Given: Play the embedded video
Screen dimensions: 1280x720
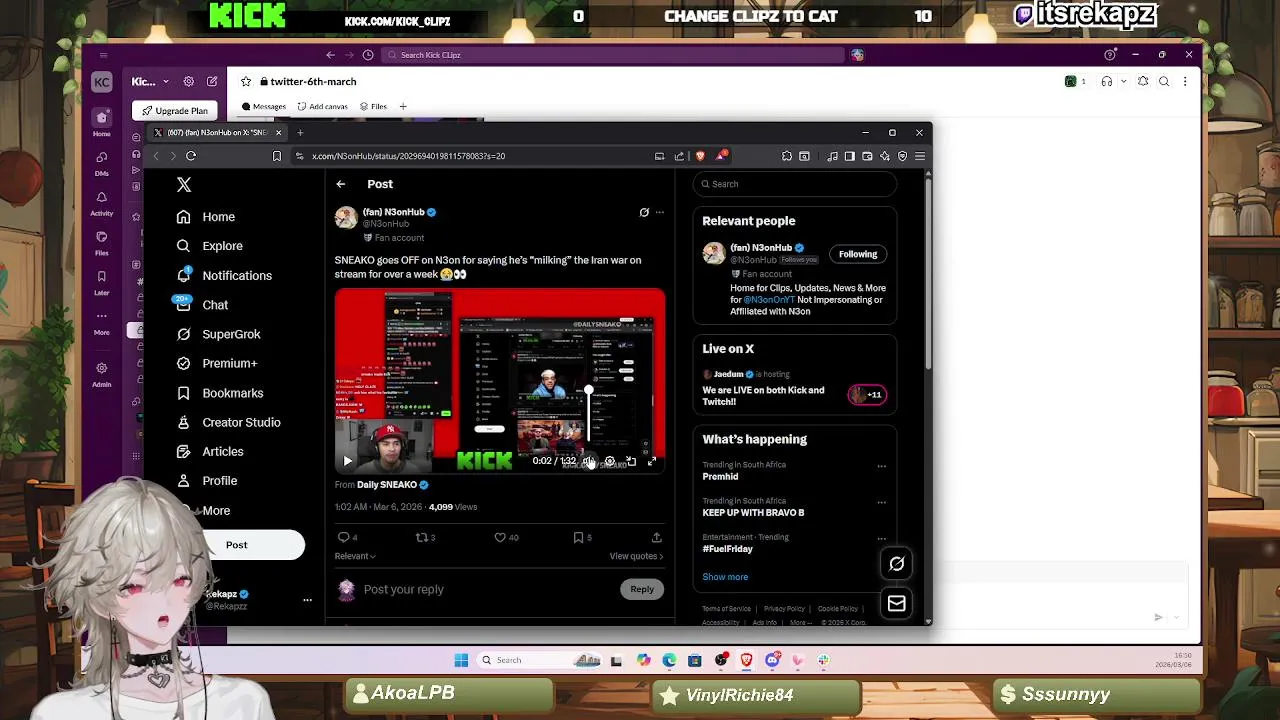Looking at the screenshot, I should coord(347,461).
